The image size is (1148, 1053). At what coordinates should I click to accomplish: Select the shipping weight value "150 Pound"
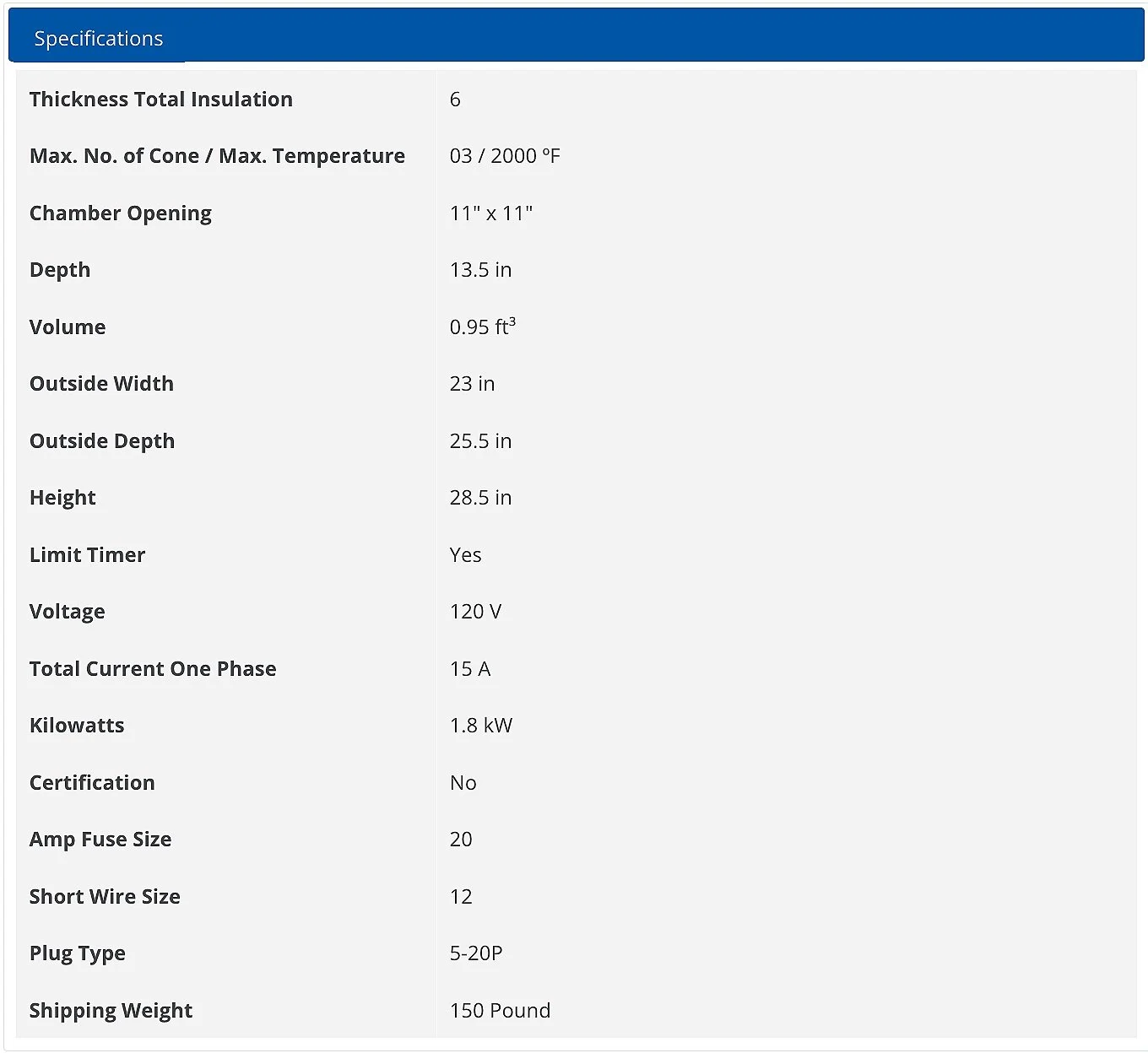500,1011
